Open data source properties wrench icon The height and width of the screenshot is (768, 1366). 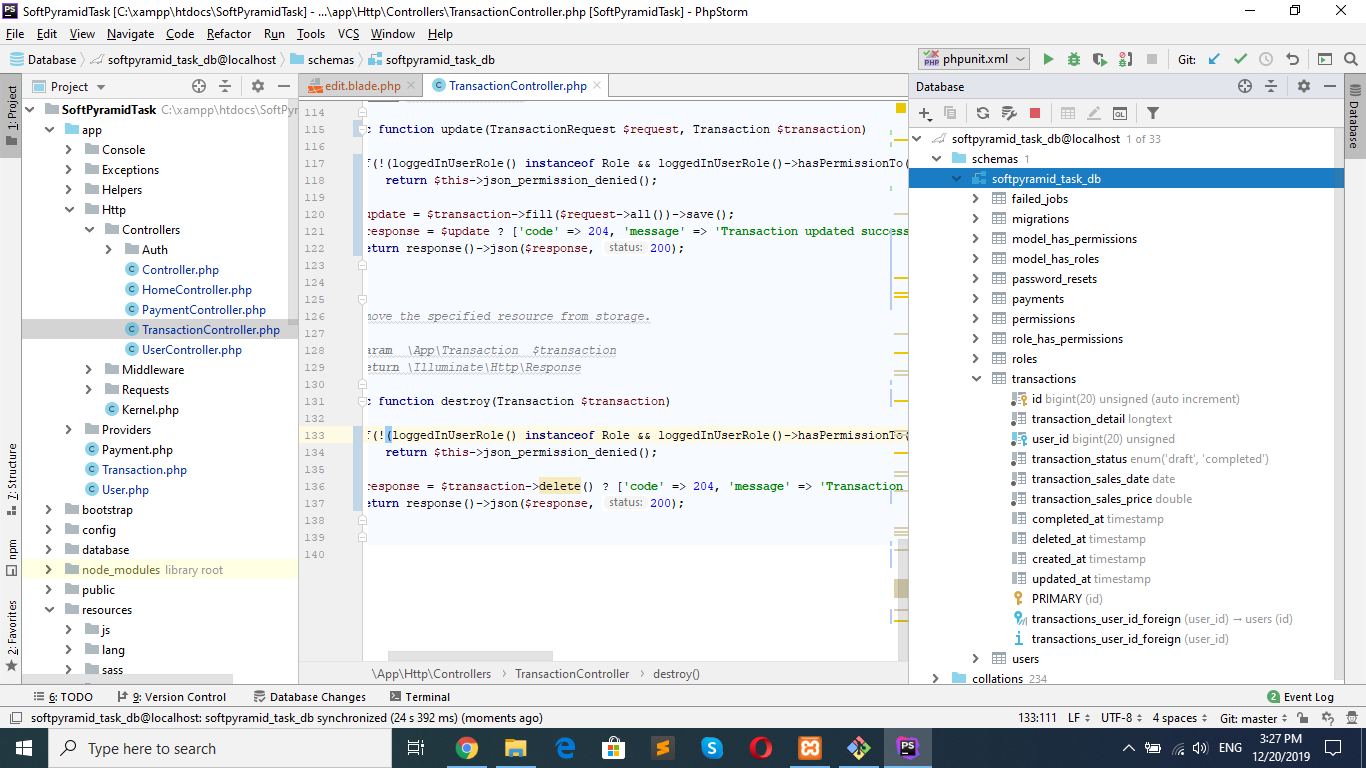1009,113
